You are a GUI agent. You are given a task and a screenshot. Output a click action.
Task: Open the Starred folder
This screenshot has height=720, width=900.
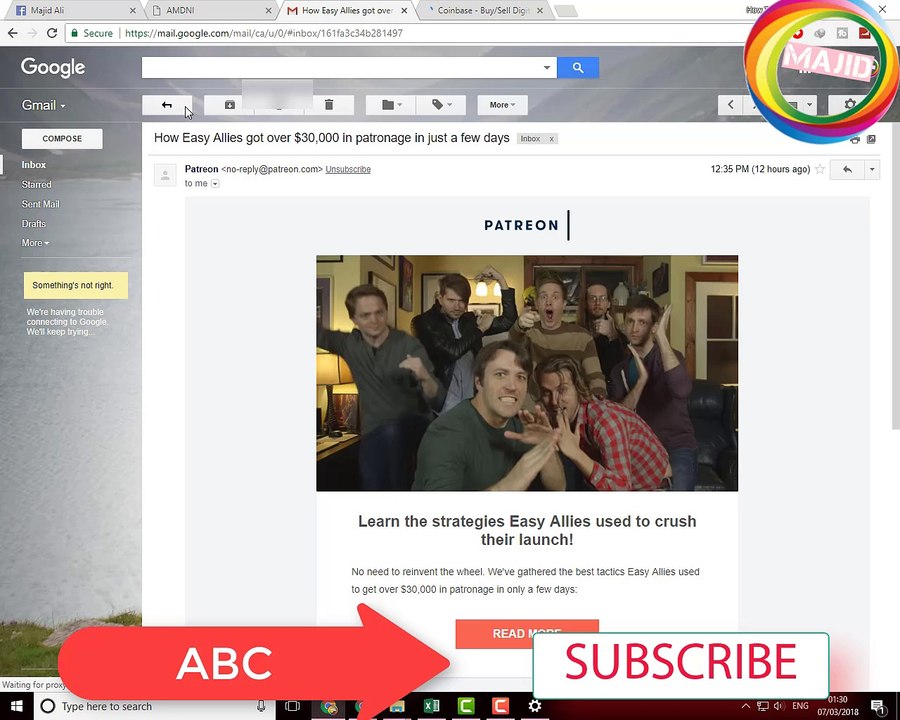click(x=37, y=184)
